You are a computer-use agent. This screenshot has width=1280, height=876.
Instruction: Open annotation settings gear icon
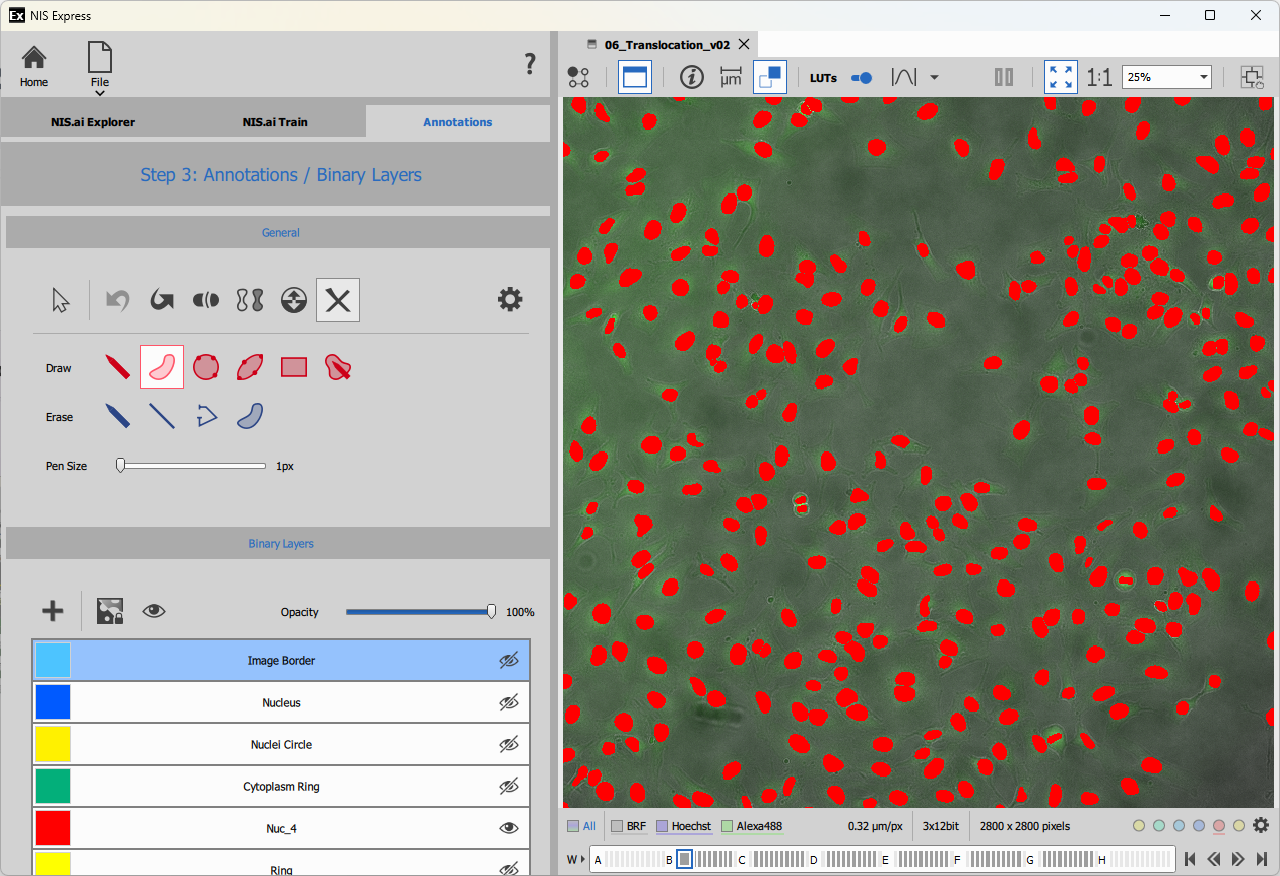510,299
